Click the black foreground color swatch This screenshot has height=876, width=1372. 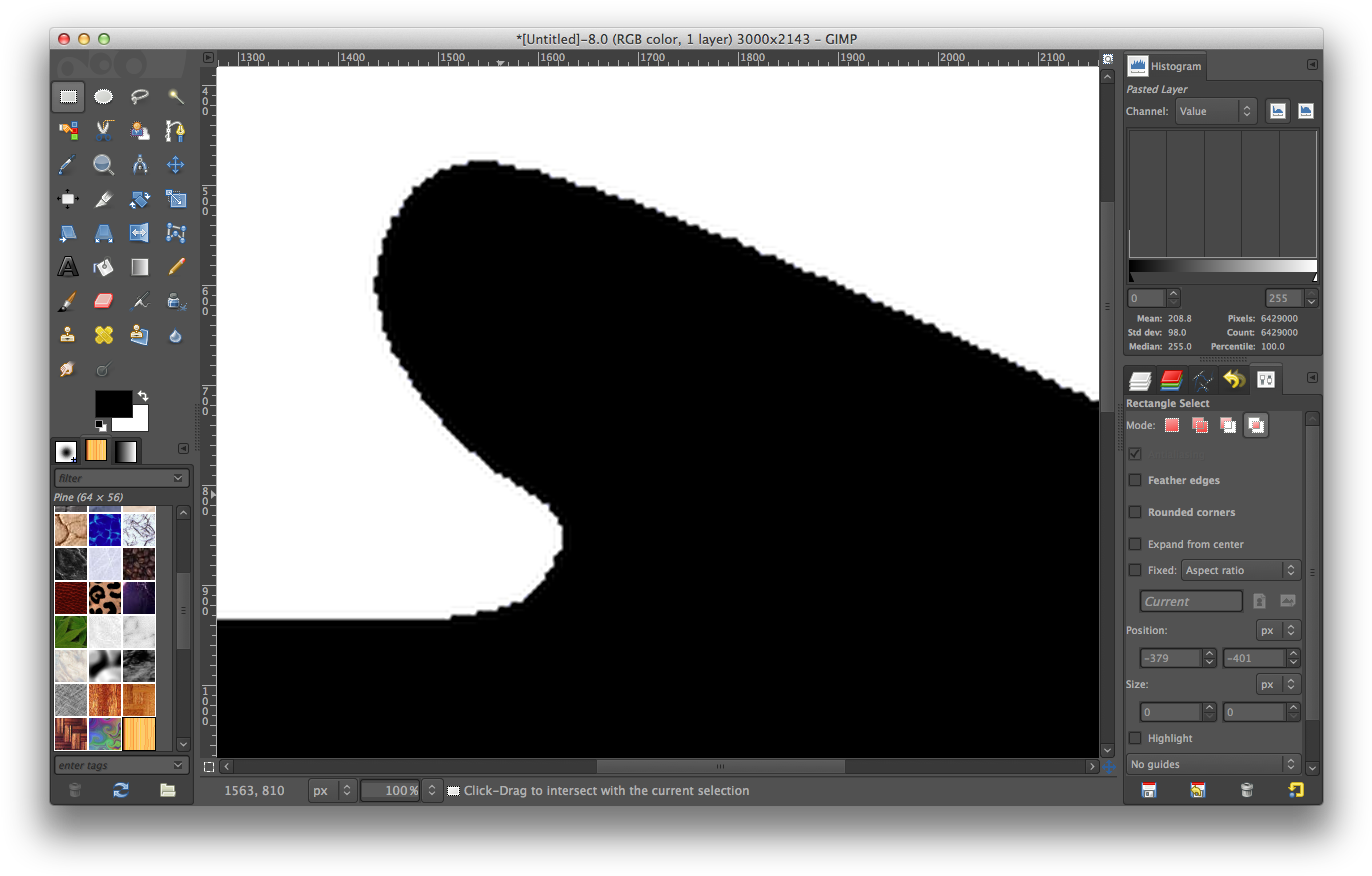[112, 403]
